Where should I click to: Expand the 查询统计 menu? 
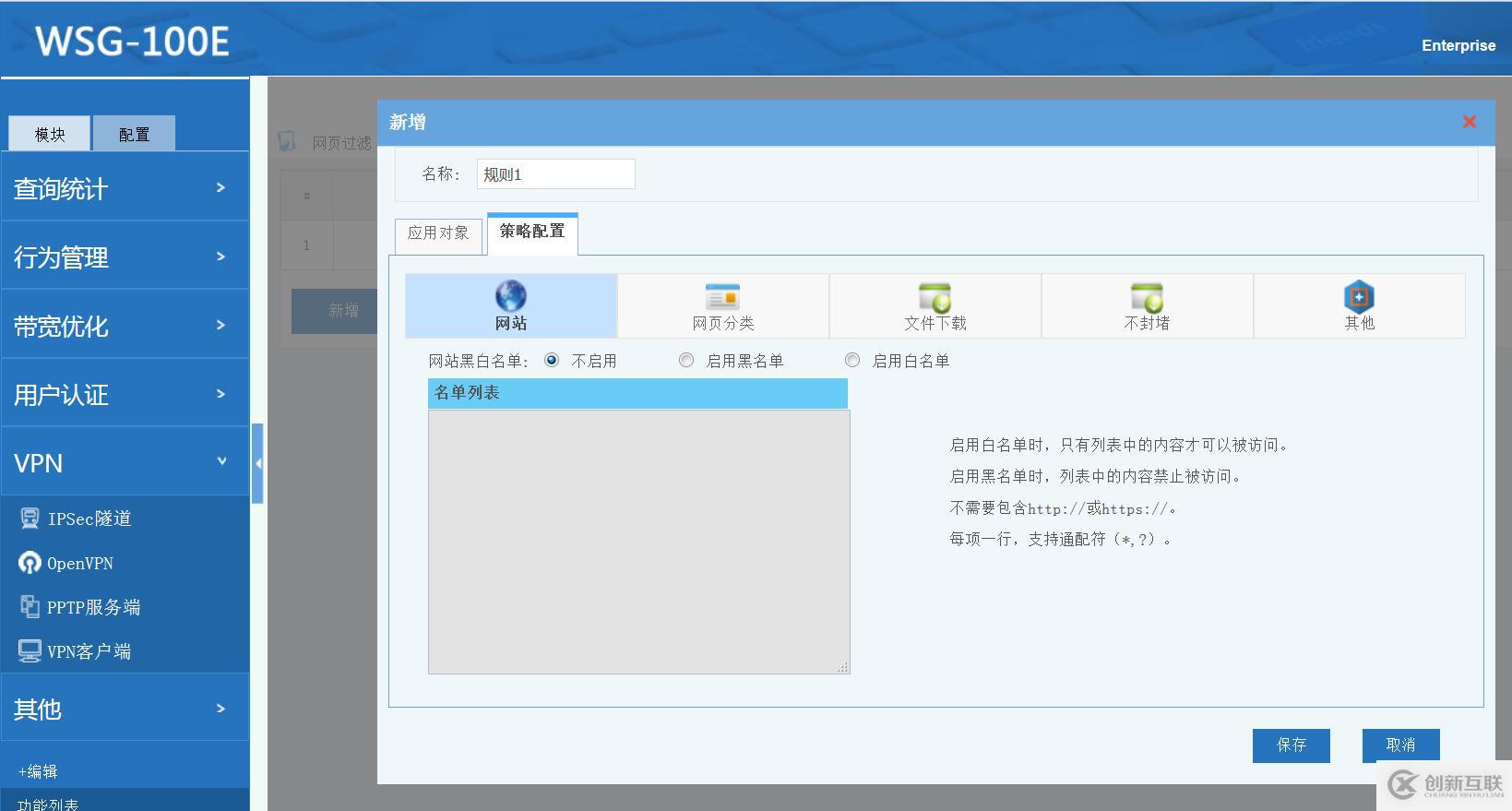coord(125,187)
